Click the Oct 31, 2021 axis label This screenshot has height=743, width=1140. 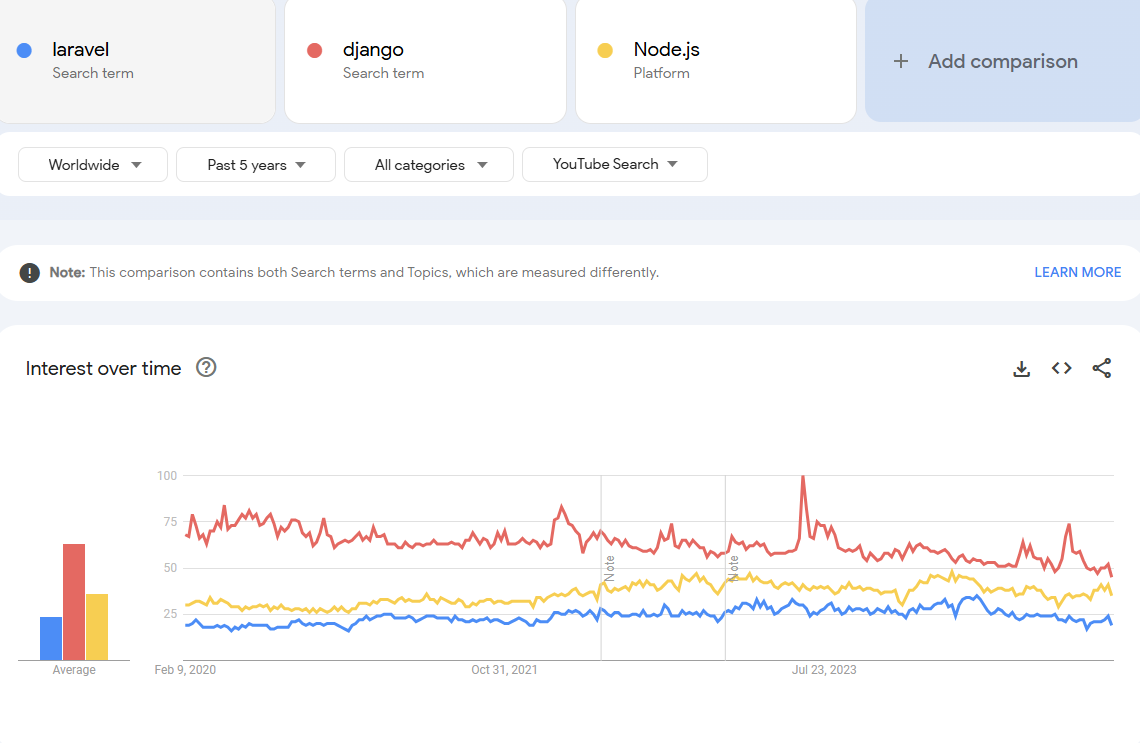[504, 670]
